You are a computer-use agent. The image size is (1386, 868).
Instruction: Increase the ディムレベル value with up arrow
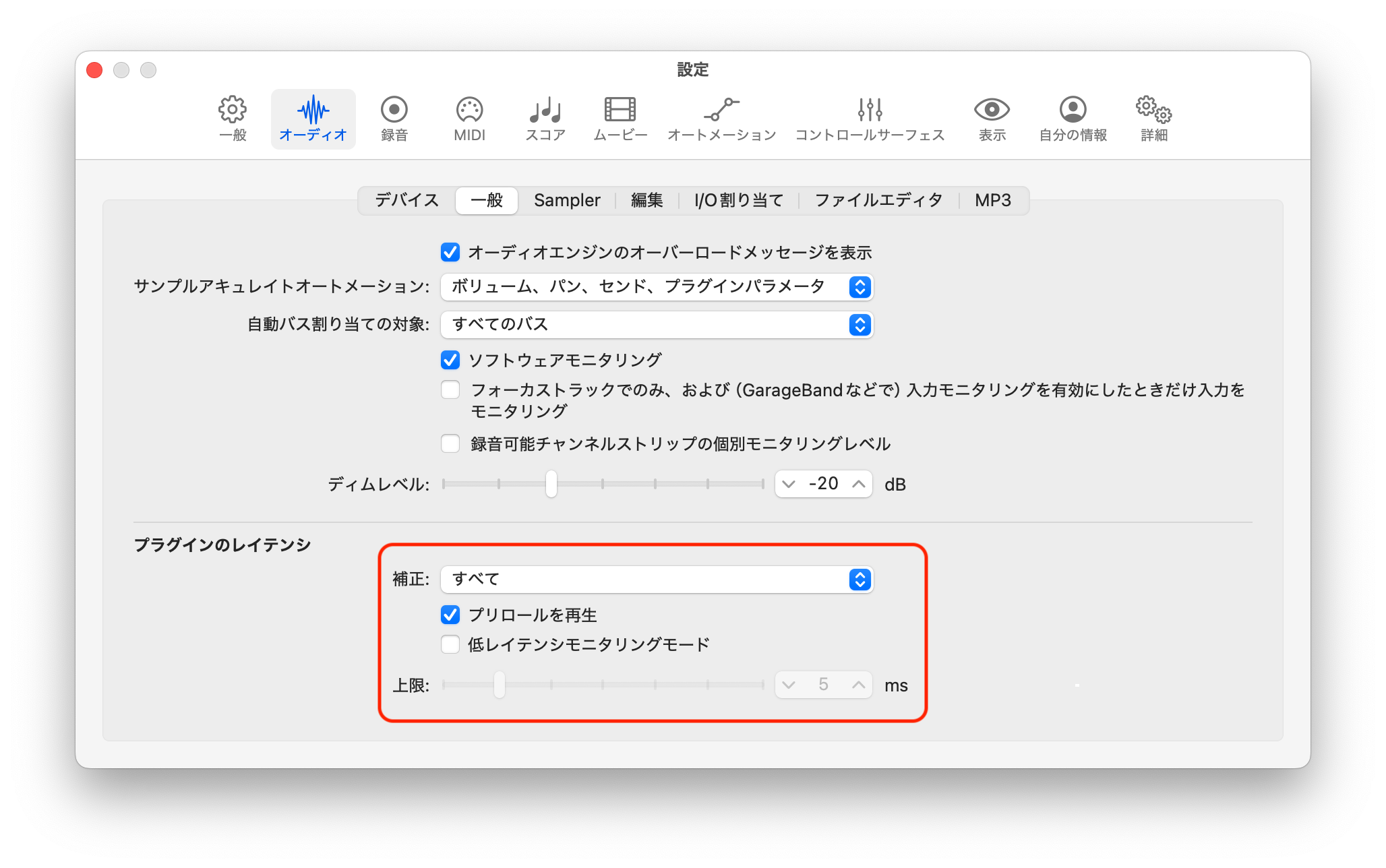point(858,484)
